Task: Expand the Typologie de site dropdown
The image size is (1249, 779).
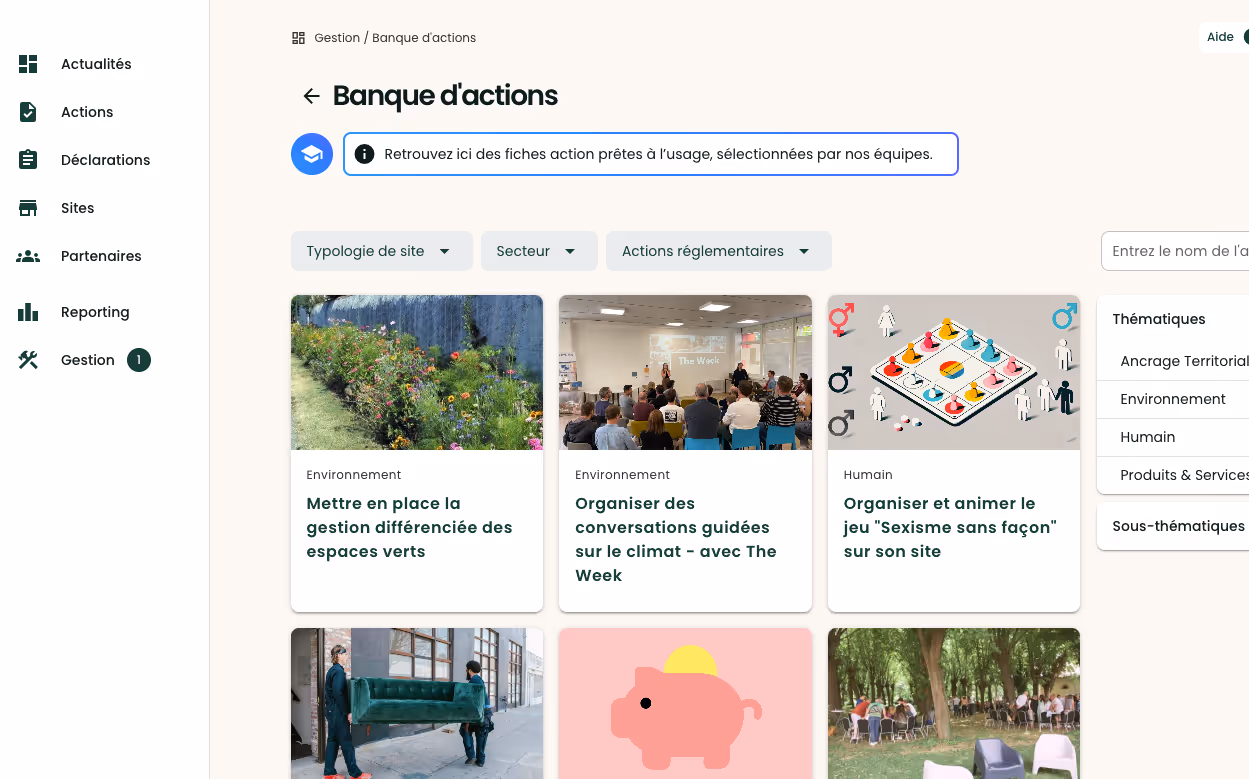Action: coord(382,251)
